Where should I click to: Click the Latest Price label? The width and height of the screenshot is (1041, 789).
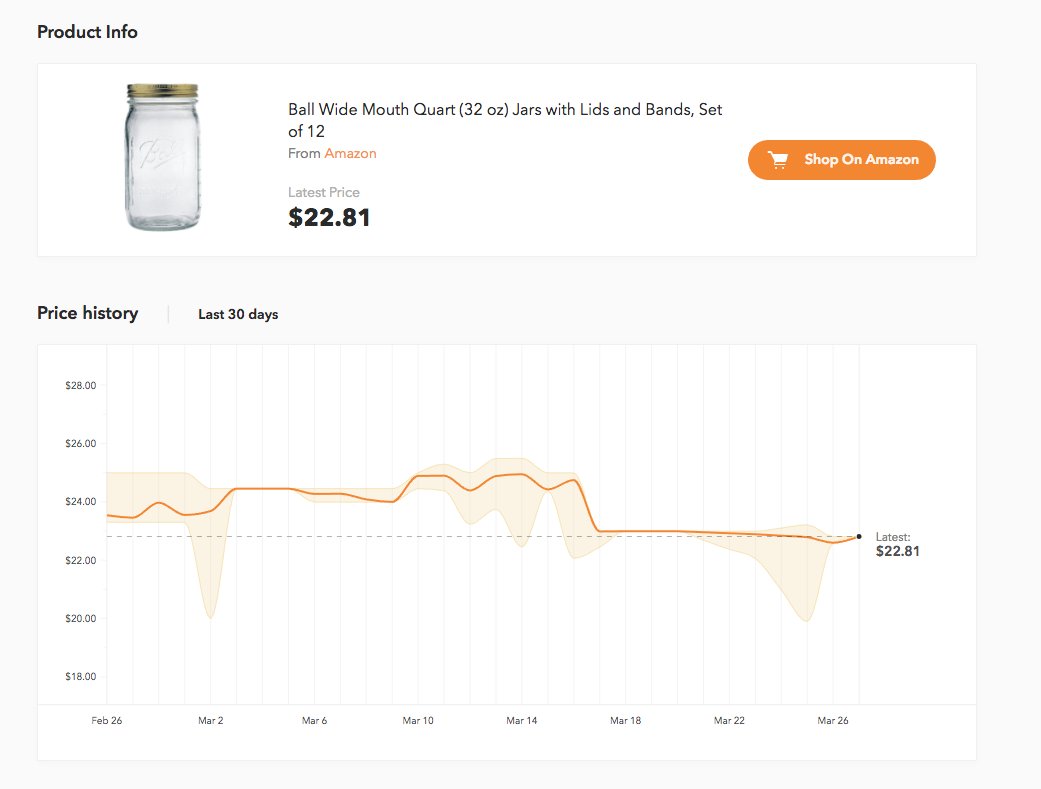(x=324, y=192)
